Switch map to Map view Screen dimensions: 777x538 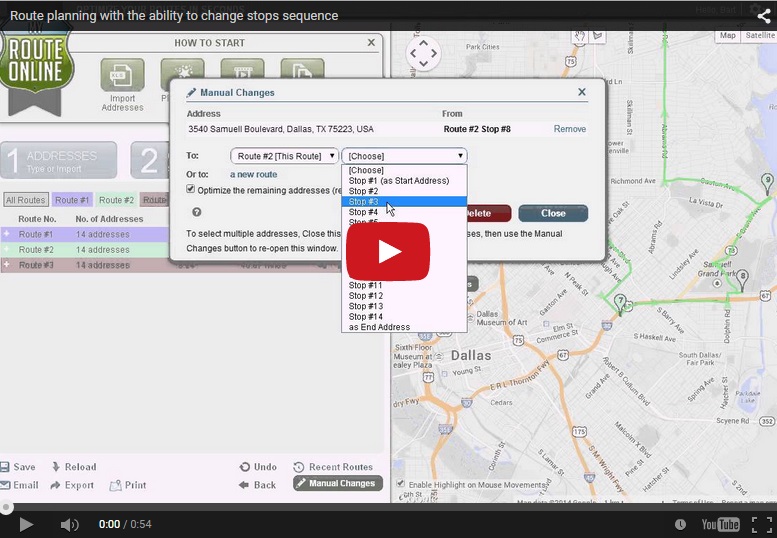(x=727, y=36)
